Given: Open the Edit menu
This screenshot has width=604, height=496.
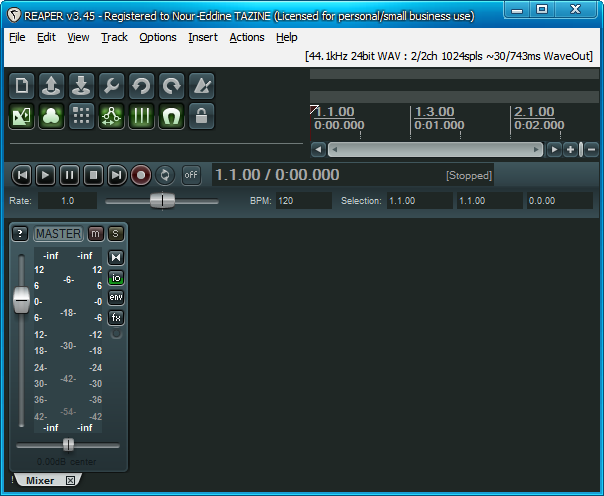Looking at the screenshot, I should coord(46,37).
